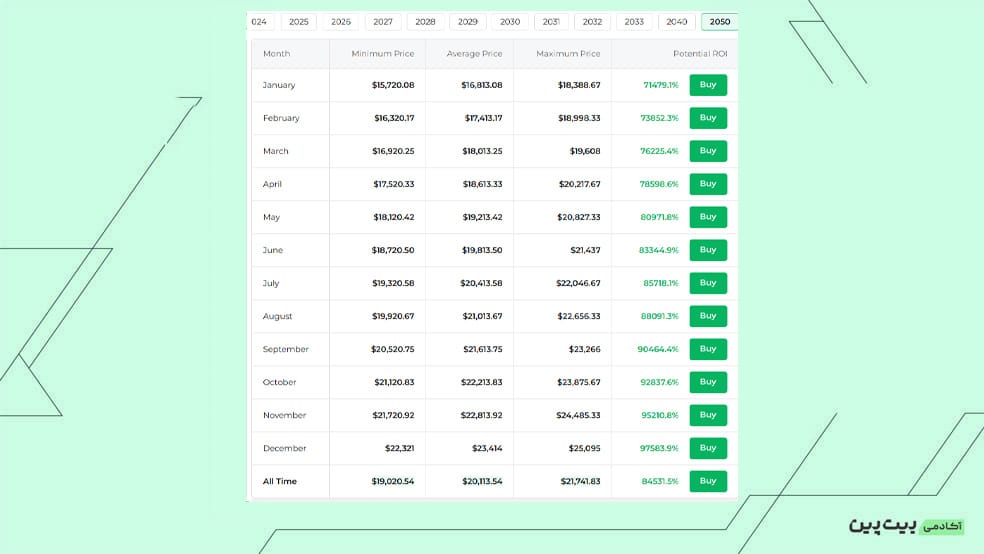Screen dimensions: 984x554
Task: Click the Month column header
Action: (x=277, y=54)
